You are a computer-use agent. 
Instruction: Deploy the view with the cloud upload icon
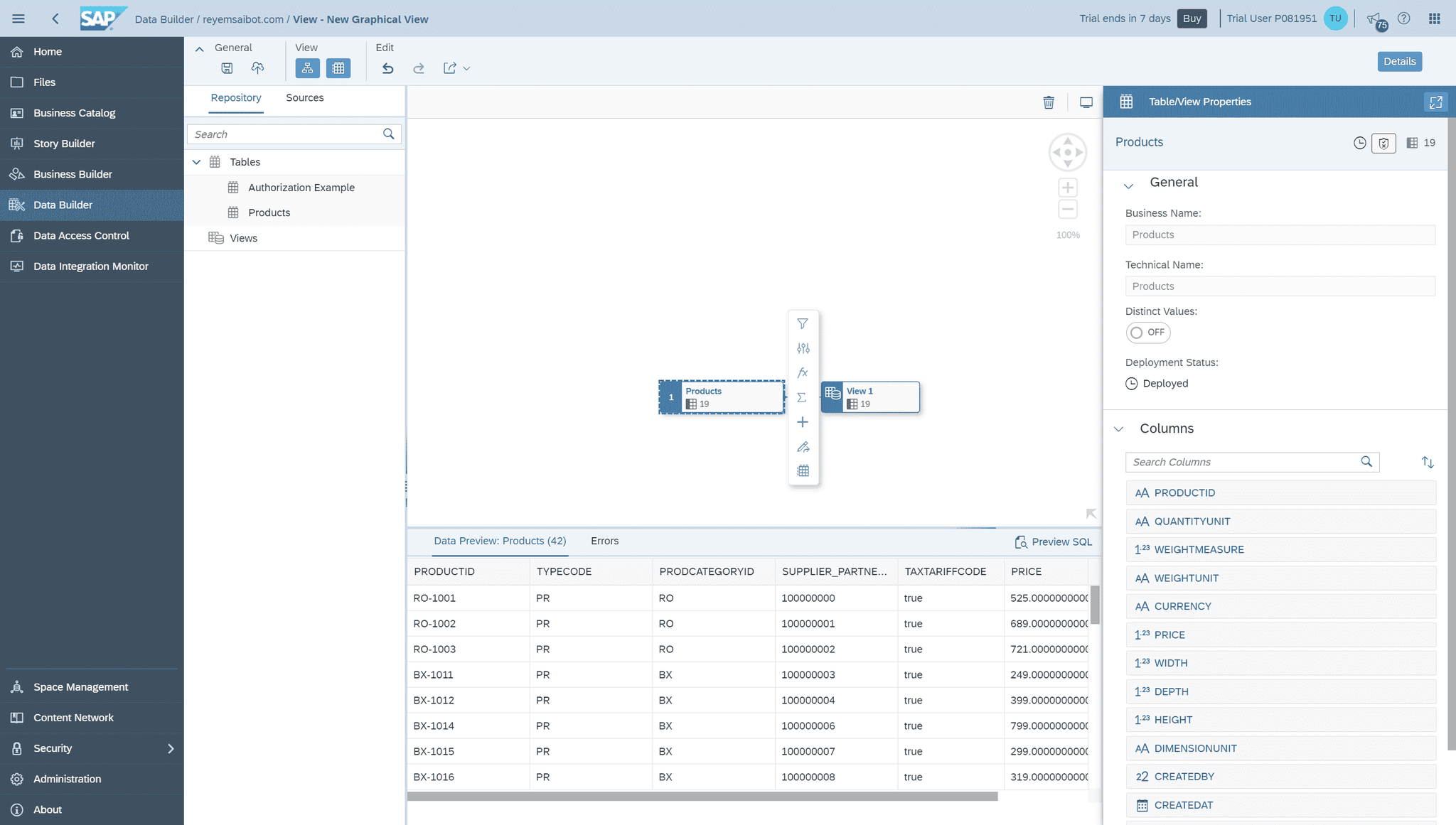(257, 68)
